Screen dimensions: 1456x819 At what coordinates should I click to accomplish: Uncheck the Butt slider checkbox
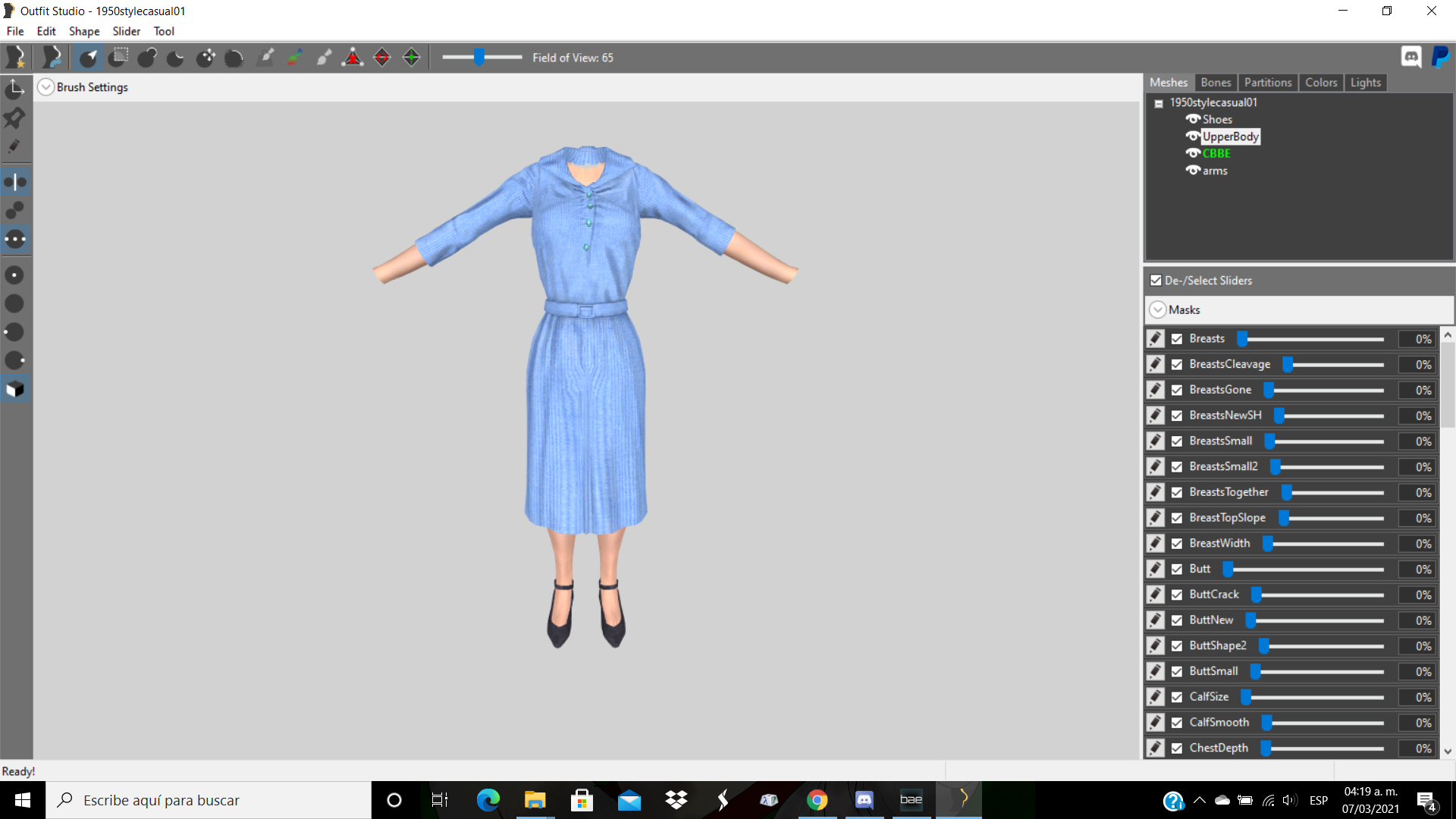[1177, 570]
